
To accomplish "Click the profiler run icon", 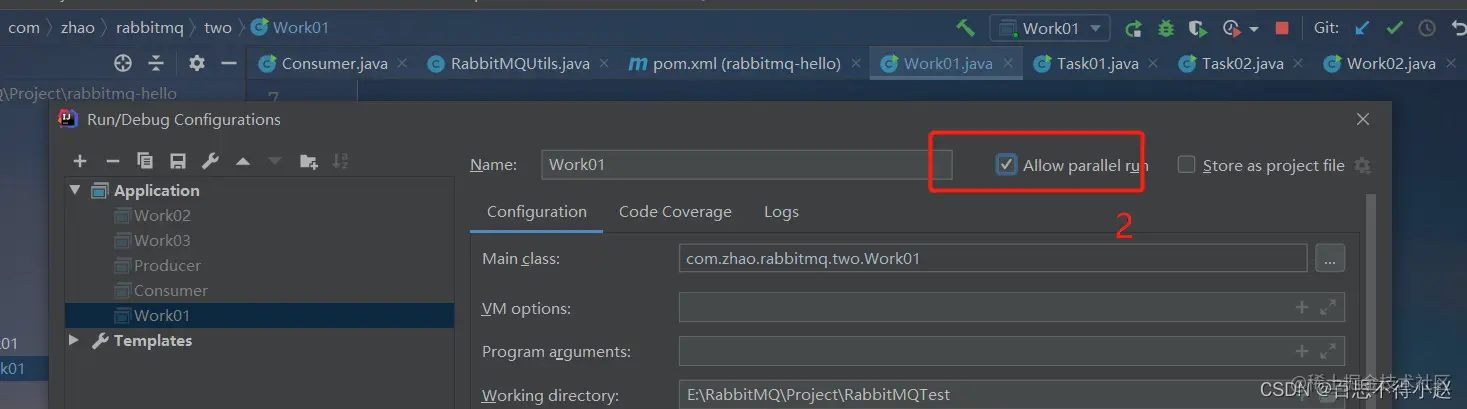I will click(x=1231, y=28).
